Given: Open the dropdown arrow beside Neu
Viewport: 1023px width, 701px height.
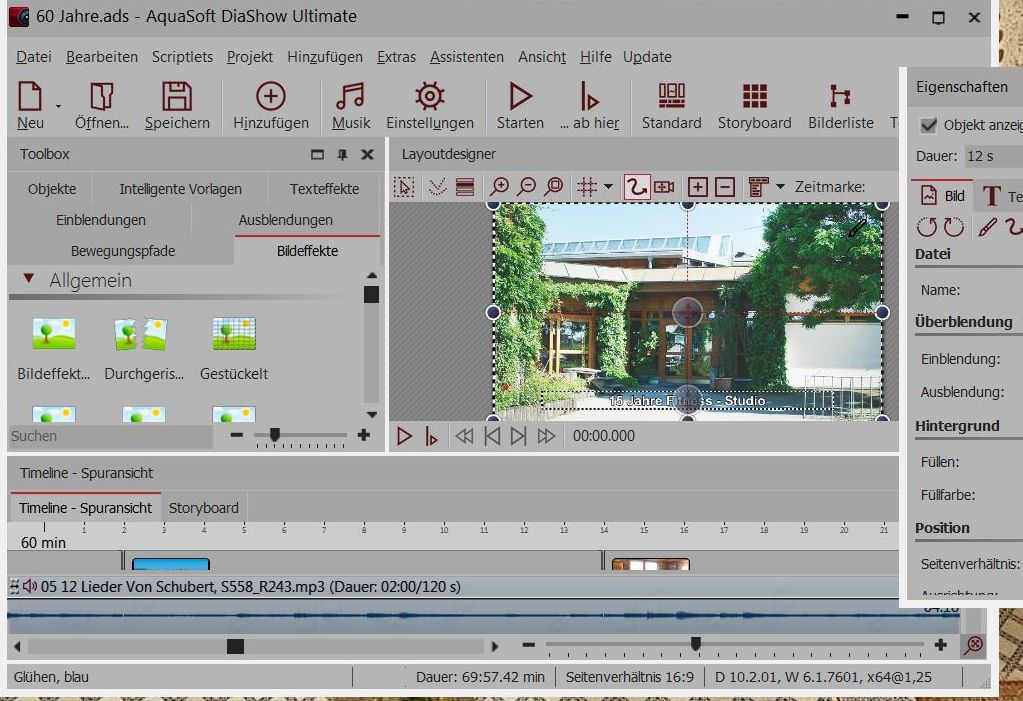Looking at the screenshot, I should (x=58, y=106).
